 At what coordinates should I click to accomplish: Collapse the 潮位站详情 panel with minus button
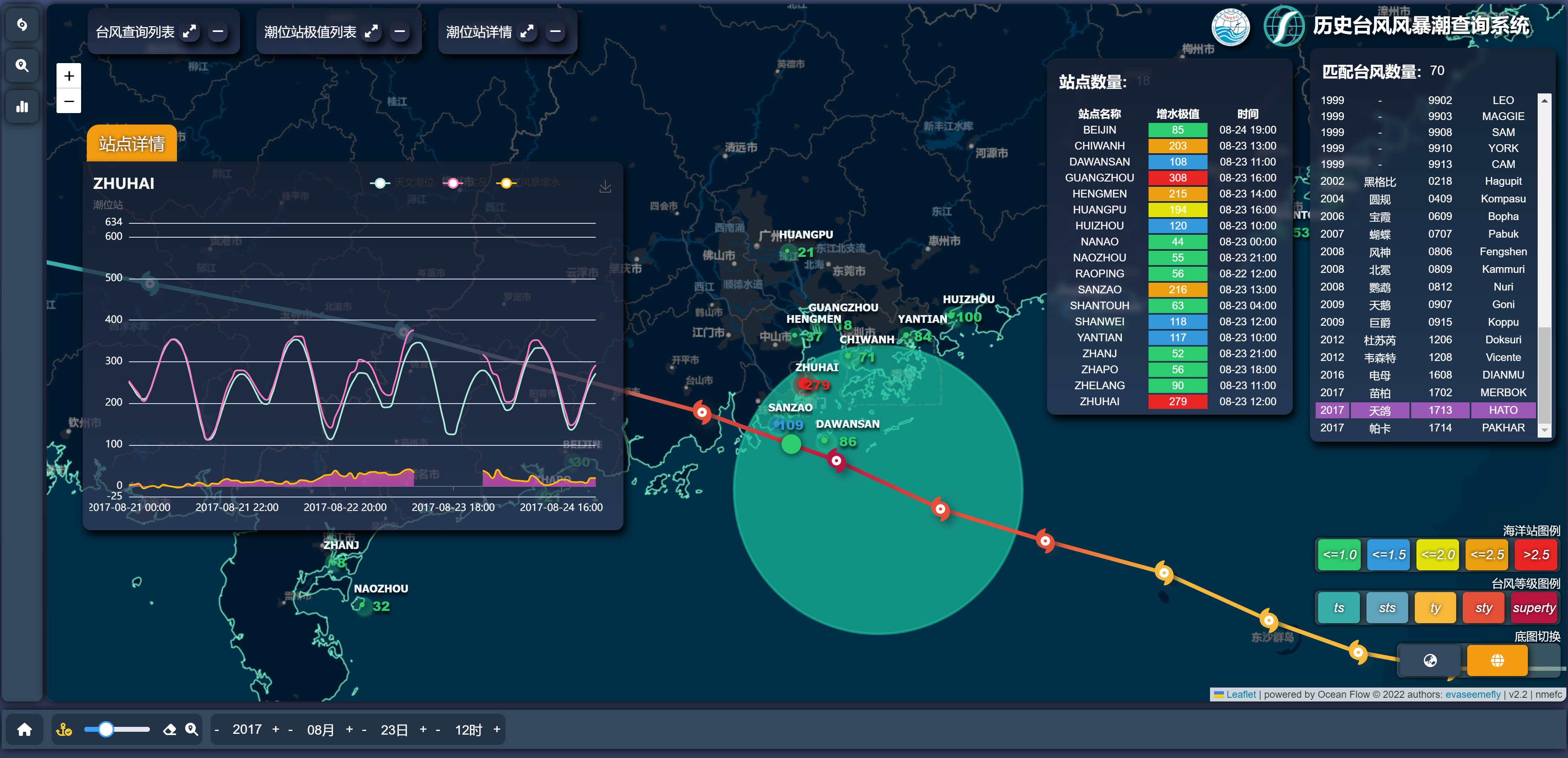[555, 32]
